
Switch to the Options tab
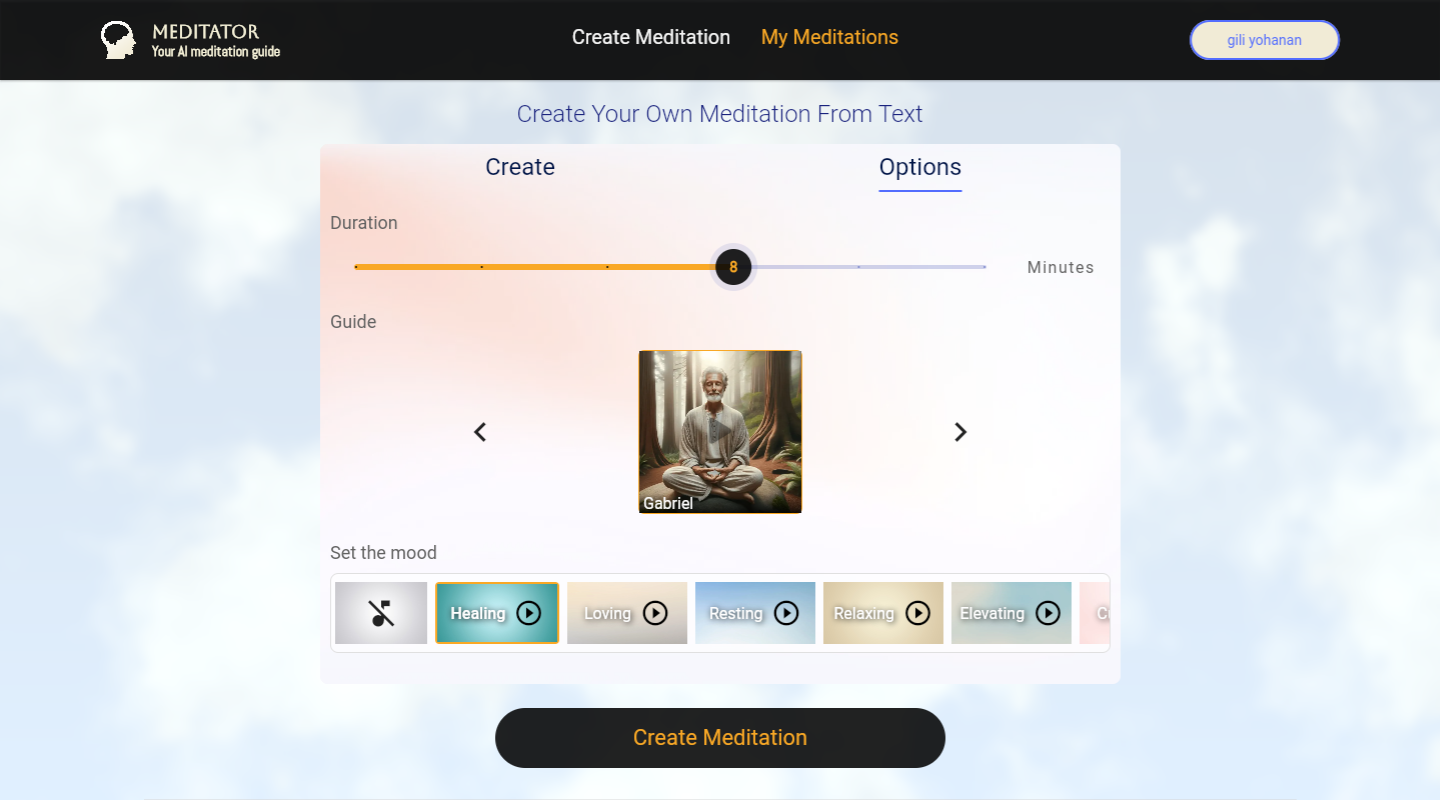coord(920,168)
